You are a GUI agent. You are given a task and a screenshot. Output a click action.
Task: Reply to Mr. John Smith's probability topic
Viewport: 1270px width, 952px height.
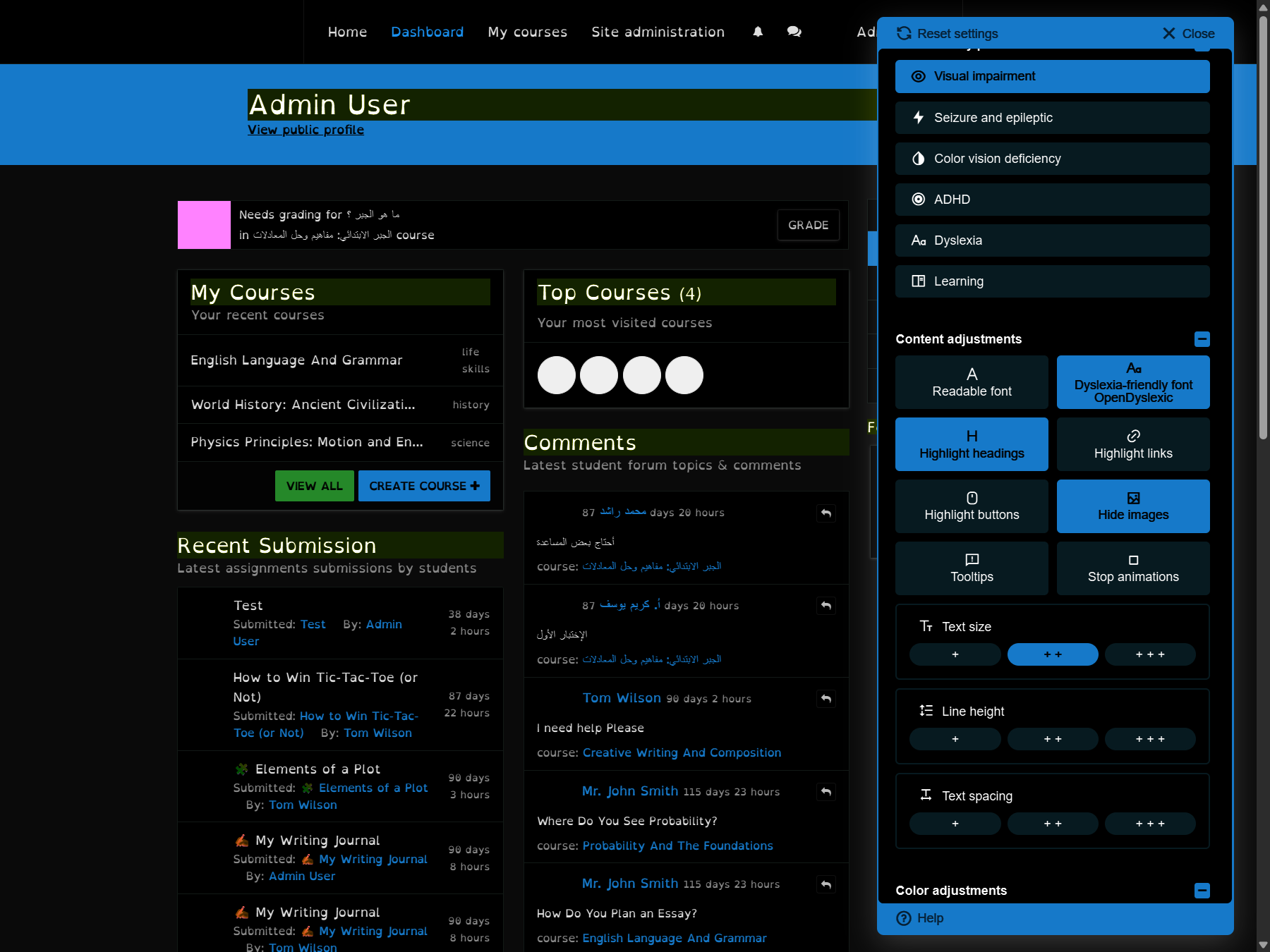[x=825, y=792]
